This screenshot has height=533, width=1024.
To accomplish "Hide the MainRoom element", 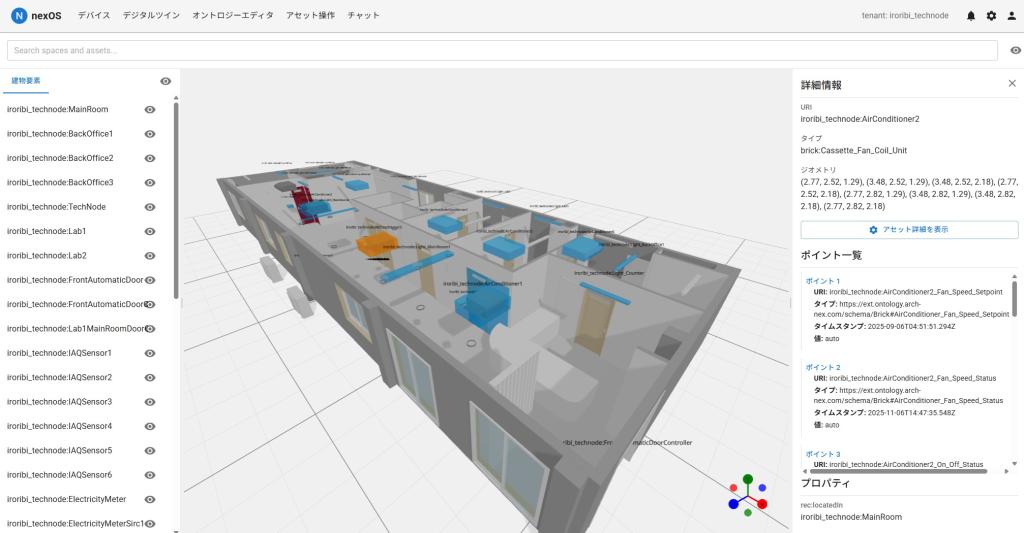I will click(x=150, y=110).
